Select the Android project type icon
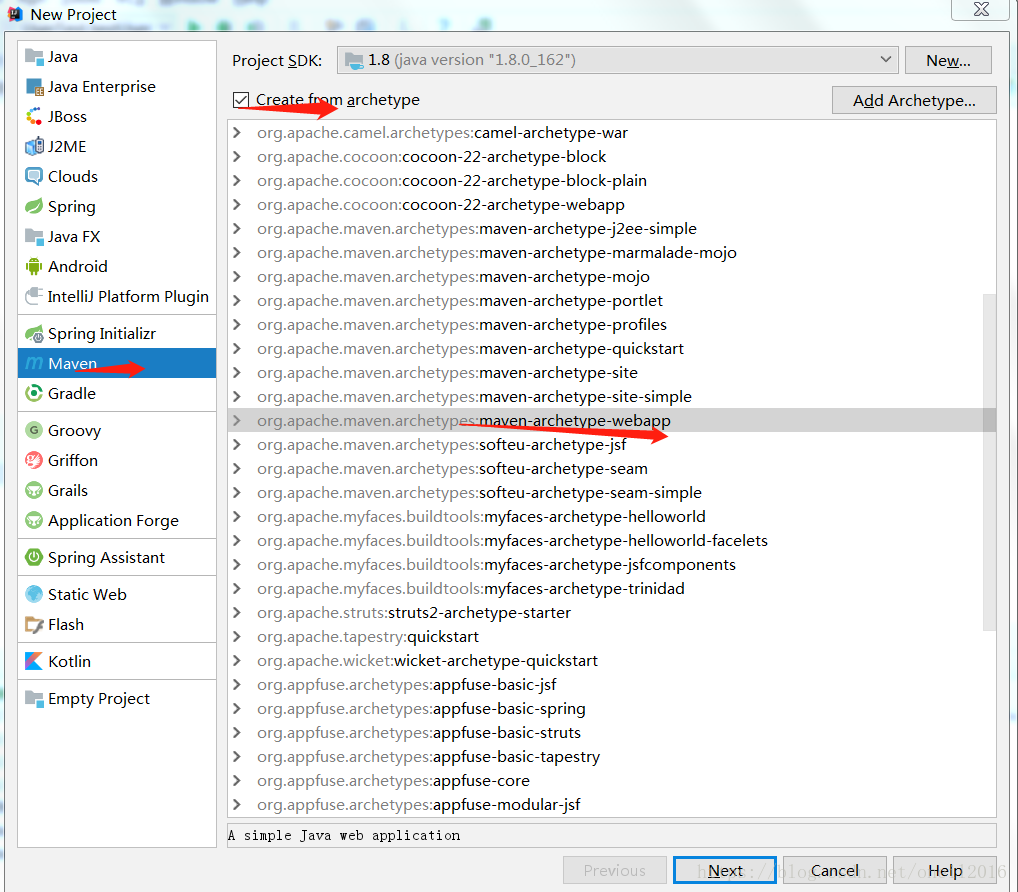 tap(33, 266)
